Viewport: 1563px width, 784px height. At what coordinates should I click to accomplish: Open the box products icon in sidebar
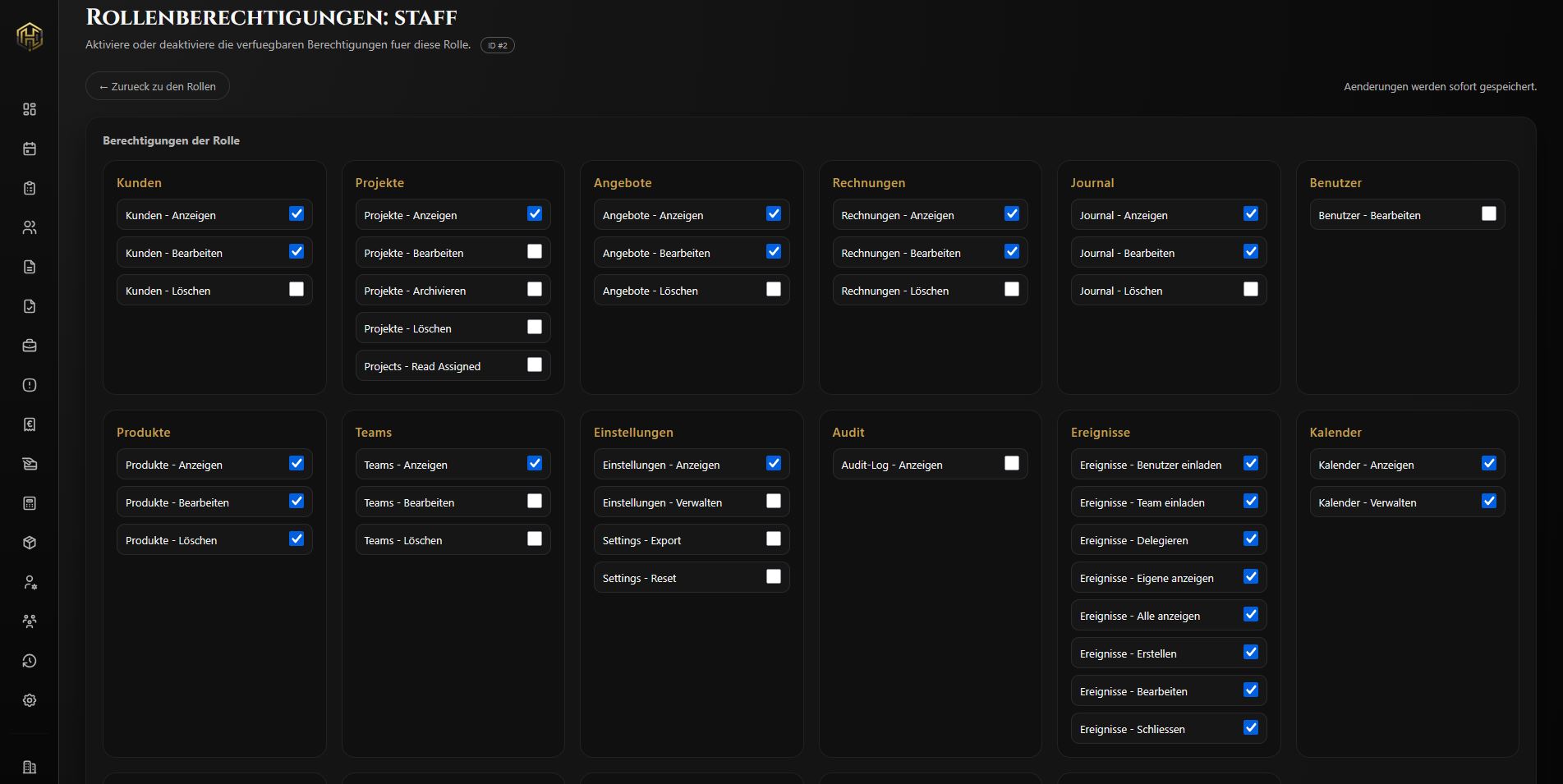coord(30,543)
